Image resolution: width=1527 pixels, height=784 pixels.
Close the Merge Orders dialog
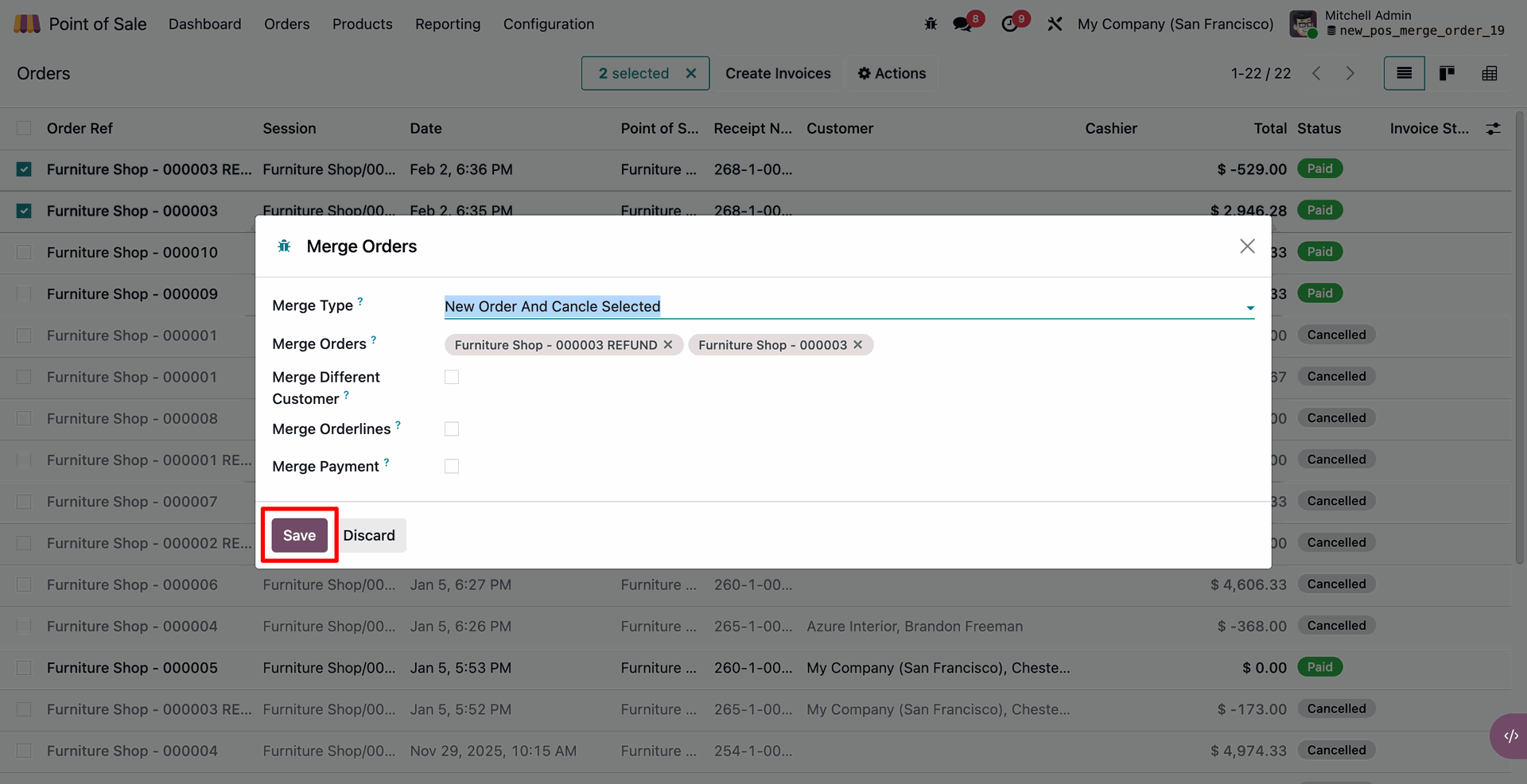(1247, 246)
